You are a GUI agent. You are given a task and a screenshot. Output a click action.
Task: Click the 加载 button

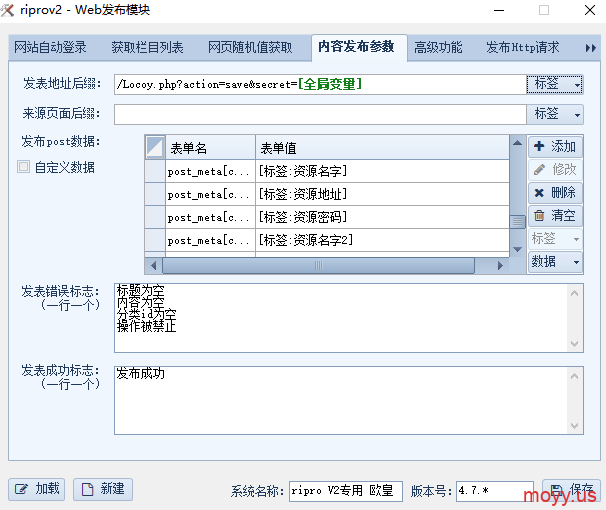click(37, 489)
